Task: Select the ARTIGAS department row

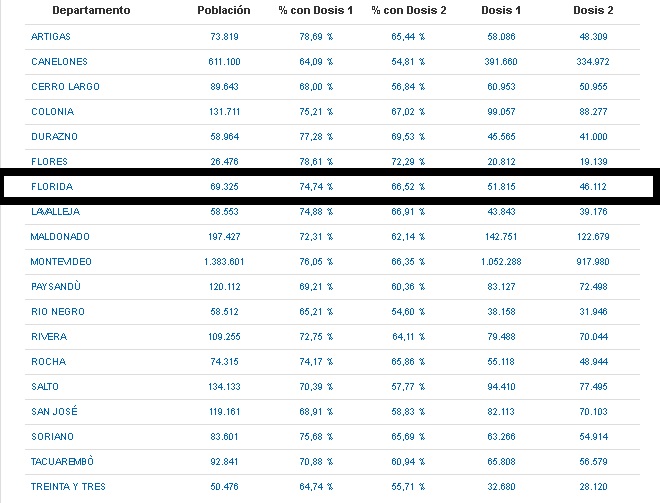Action: (52, 37)
